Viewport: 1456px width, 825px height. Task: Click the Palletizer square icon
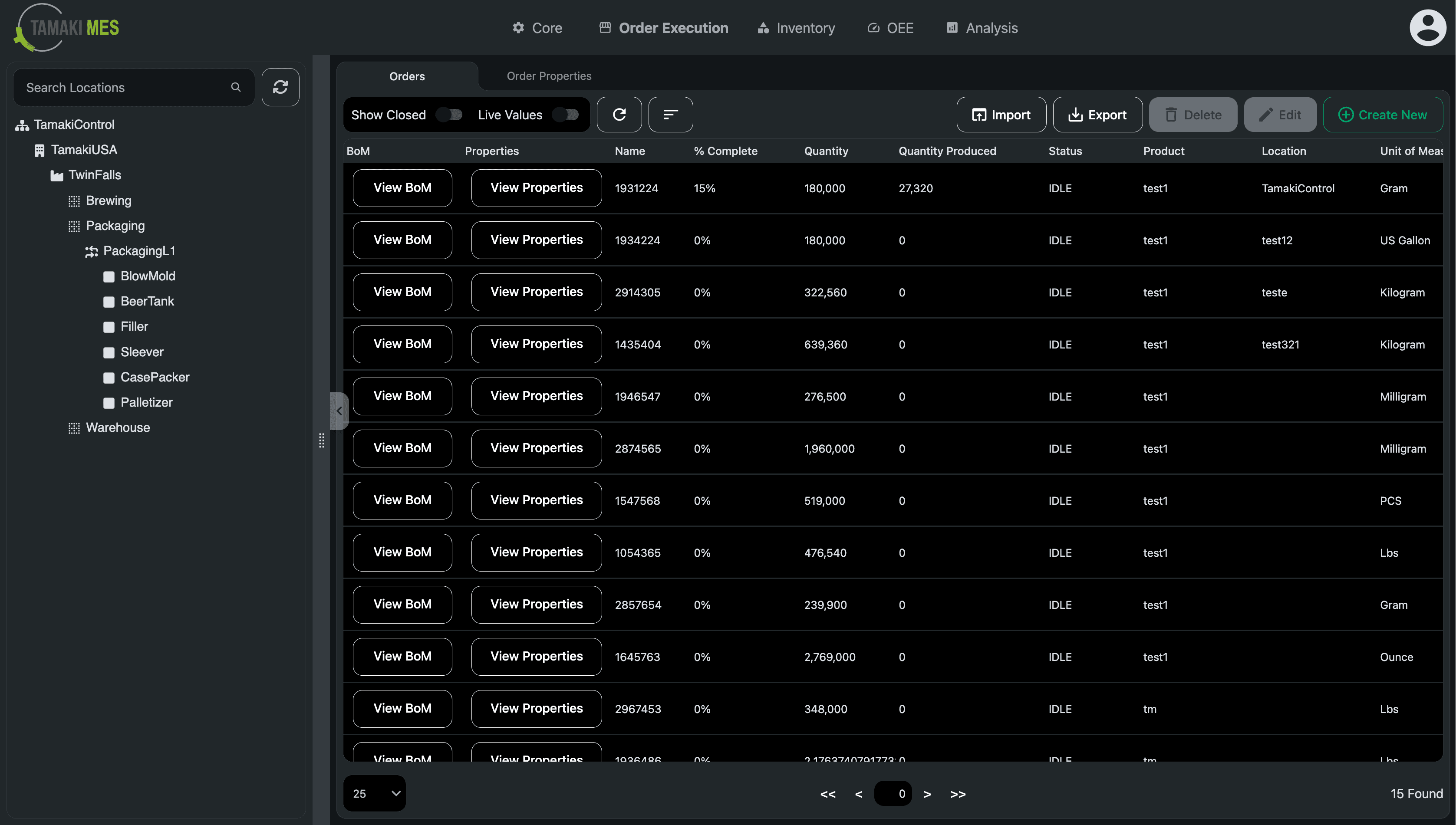tap(109, 403)
